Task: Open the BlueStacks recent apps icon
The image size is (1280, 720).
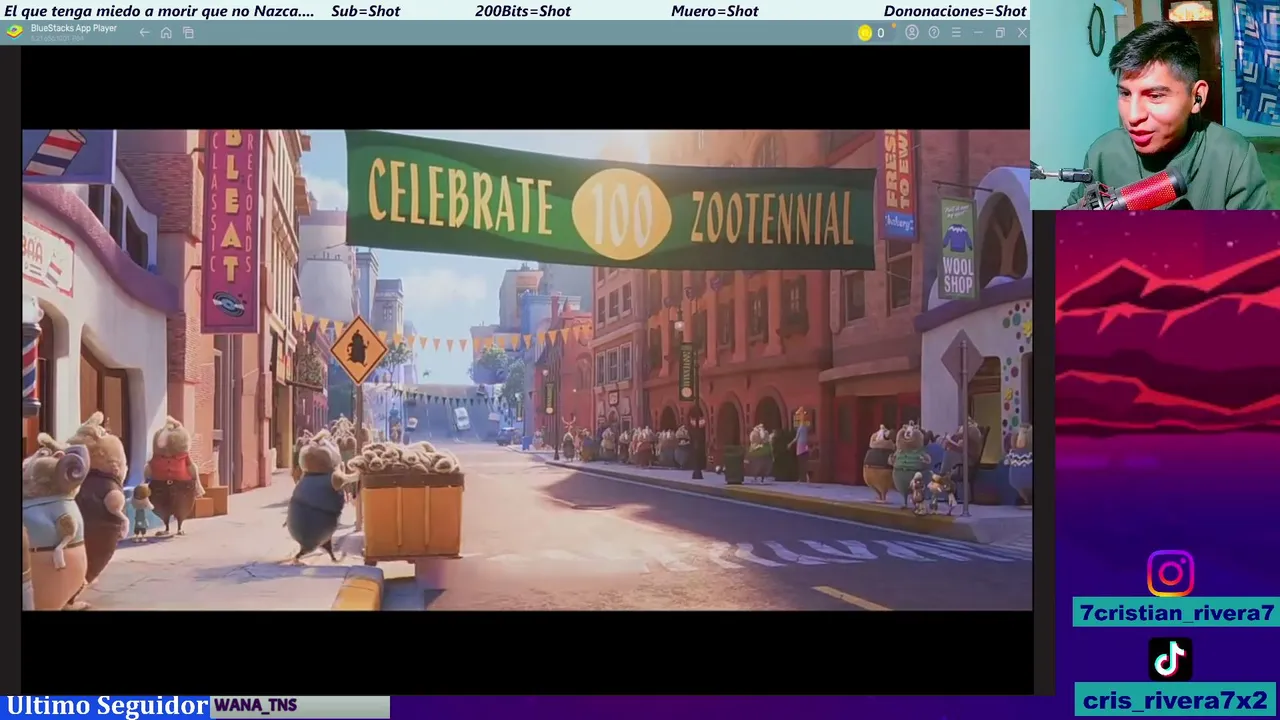Action: [188, 33]
